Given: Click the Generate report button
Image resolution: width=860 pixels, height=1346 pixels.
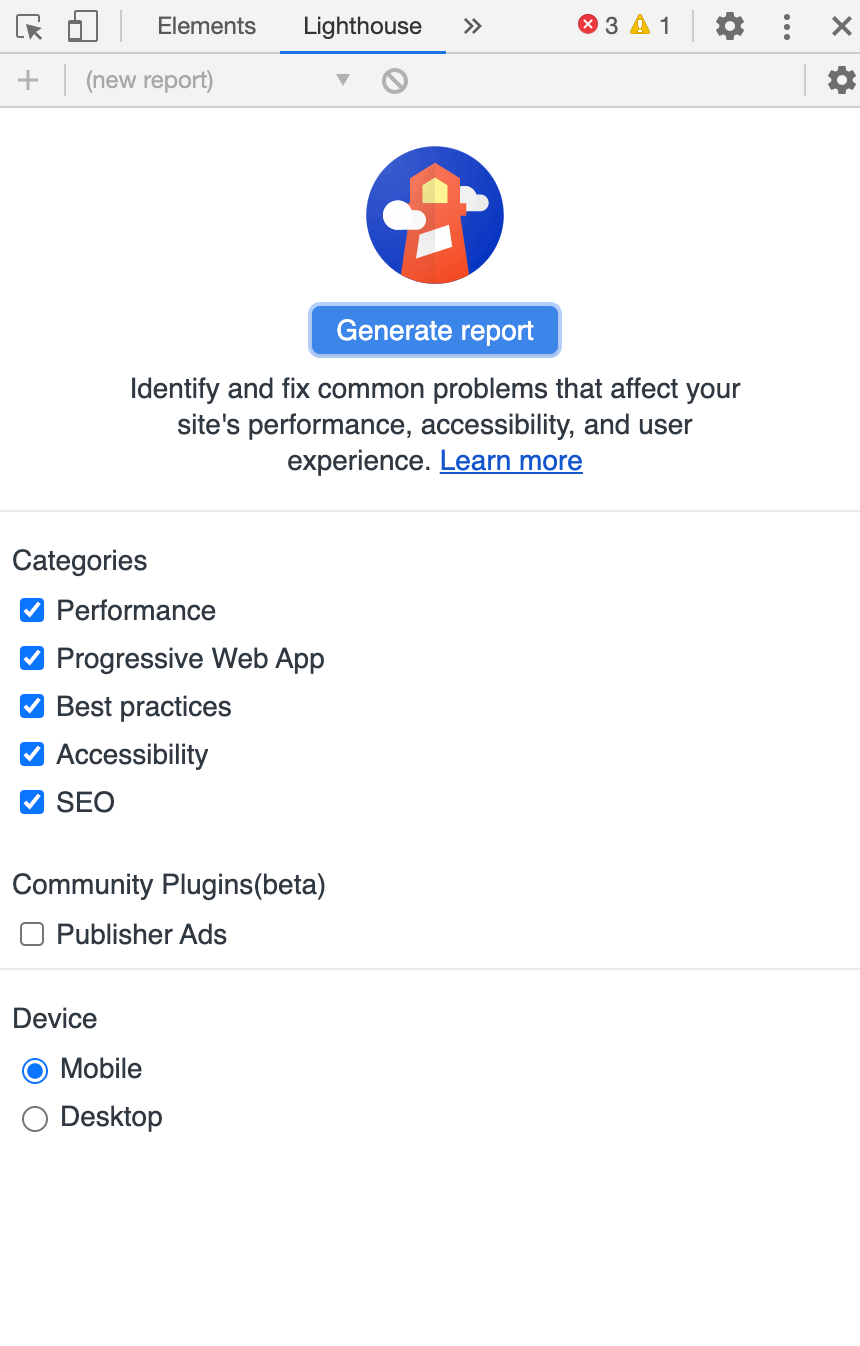Looking at the screenshot, I should (x=435, y=330).
